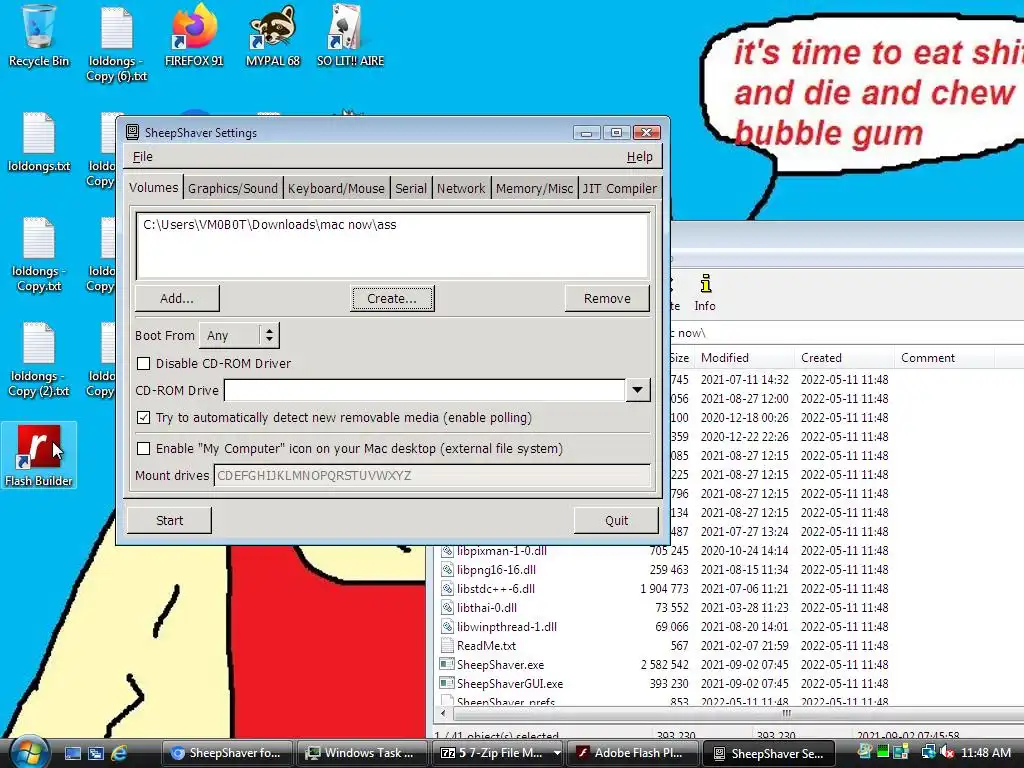Image resolution: width=1024 pixels, height=768 pixels.
Task: Click the ReadMe.txt file icon
Action: [447, 645]
